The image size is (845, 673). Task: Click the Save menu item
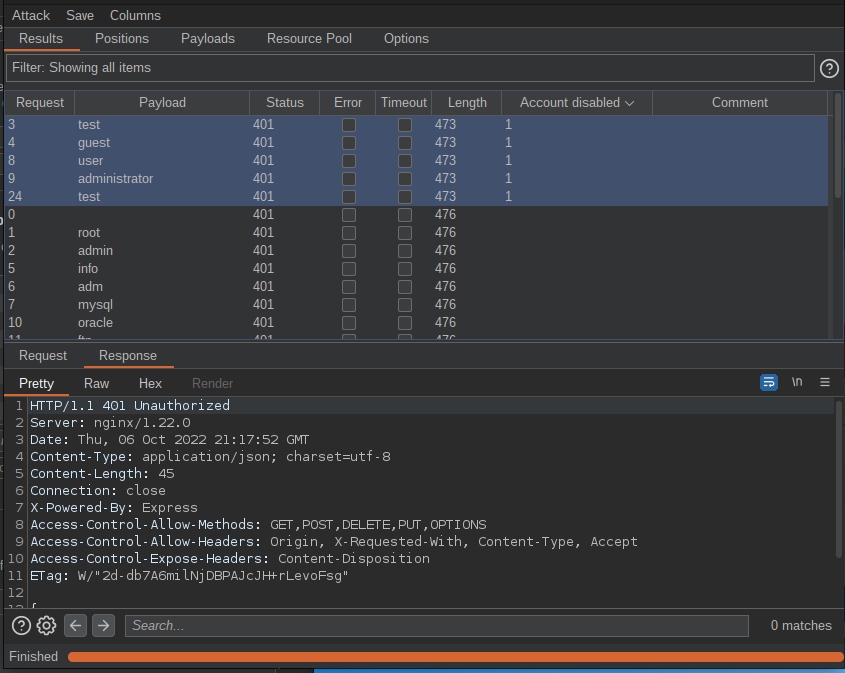80,15
